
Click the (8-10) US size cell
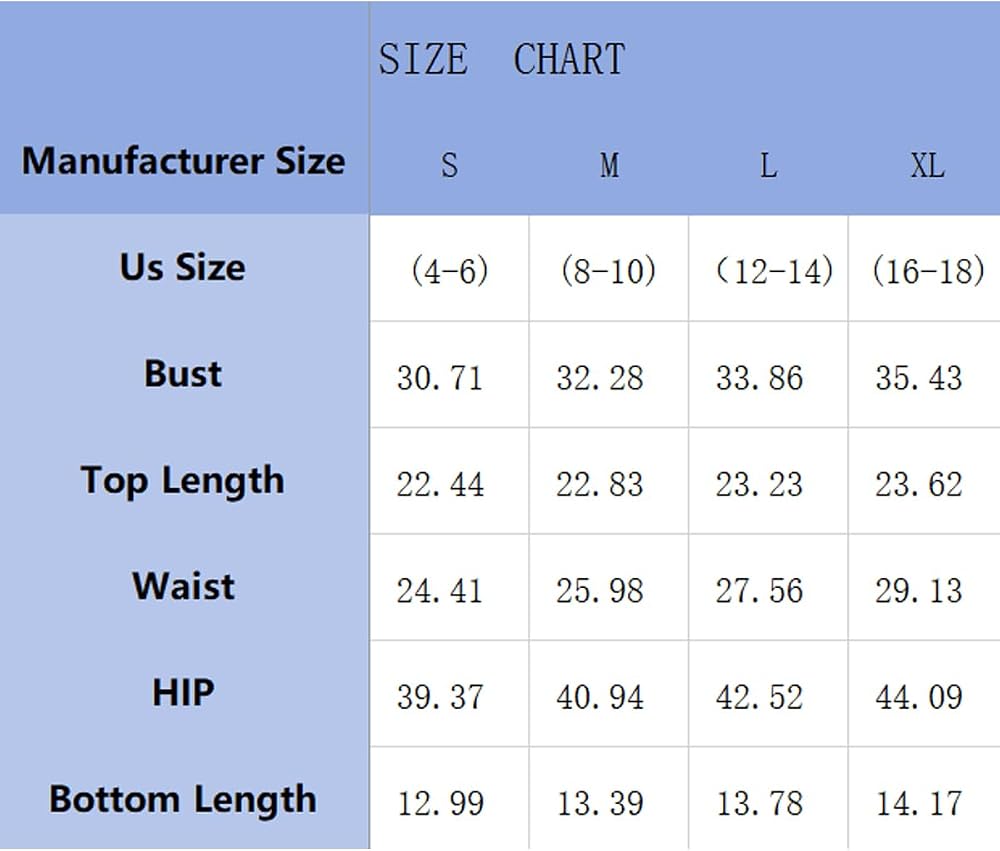[608, 270]
